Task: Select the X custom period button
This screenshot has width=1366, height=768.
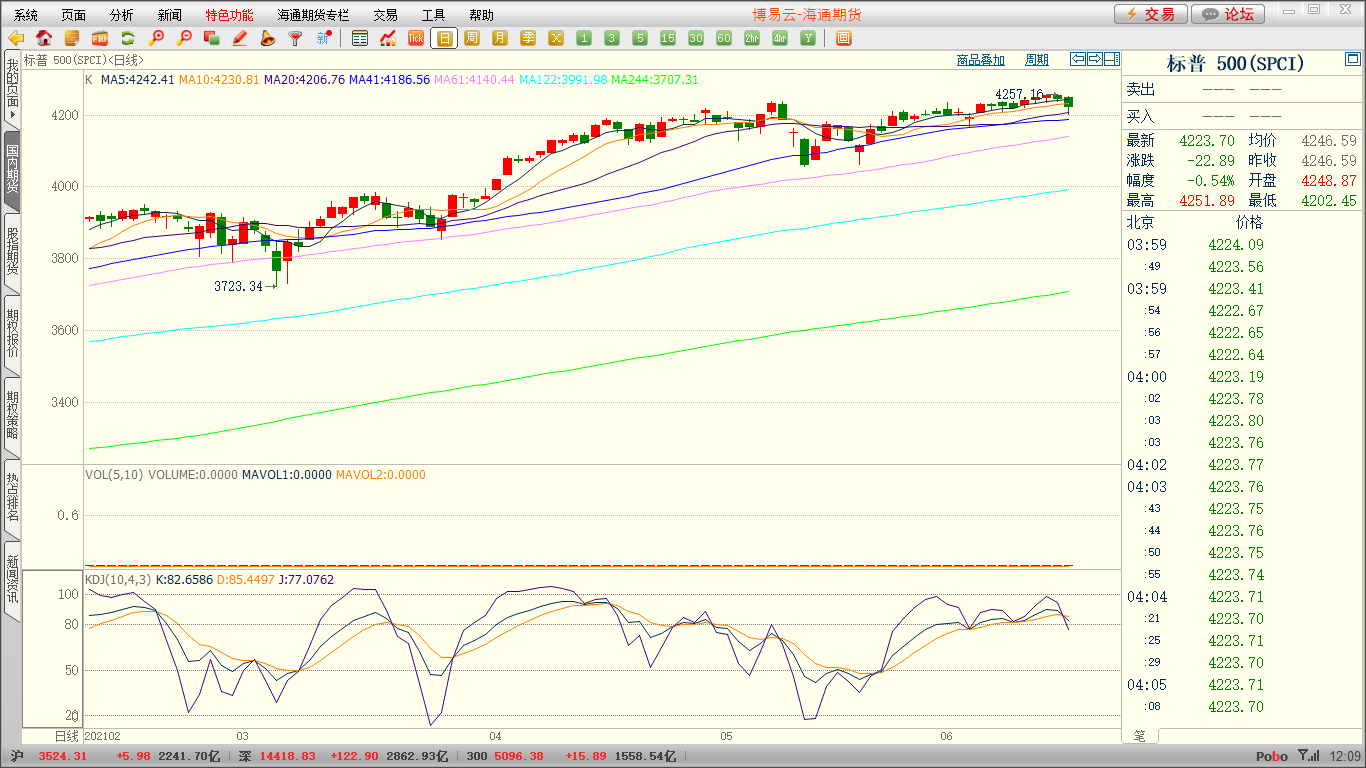Action: point(556,39)
